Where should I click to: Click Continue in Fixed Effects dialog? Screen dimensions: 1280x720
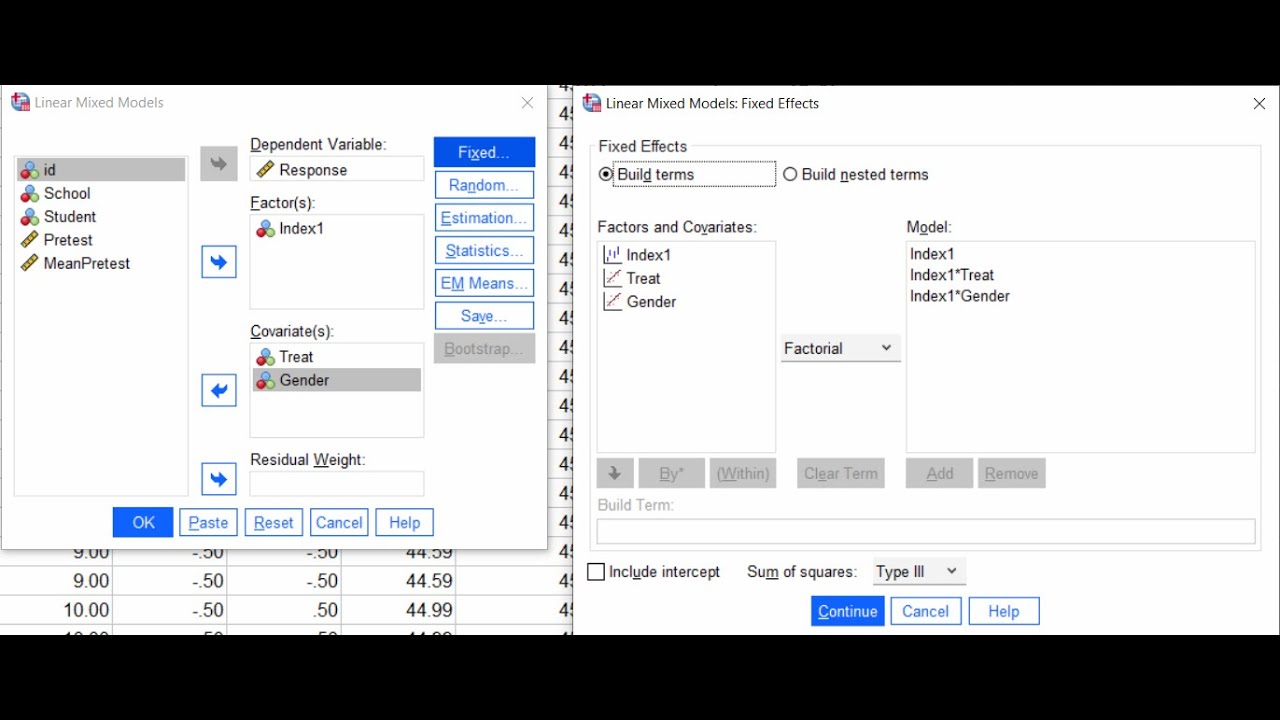coord(848,611)
